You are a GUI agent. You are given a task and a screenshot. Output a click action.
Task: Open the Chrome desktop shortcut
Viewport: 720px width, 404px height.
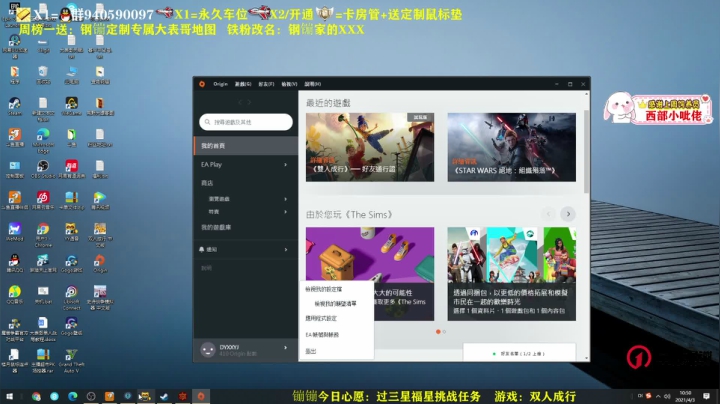coord(43,235)
